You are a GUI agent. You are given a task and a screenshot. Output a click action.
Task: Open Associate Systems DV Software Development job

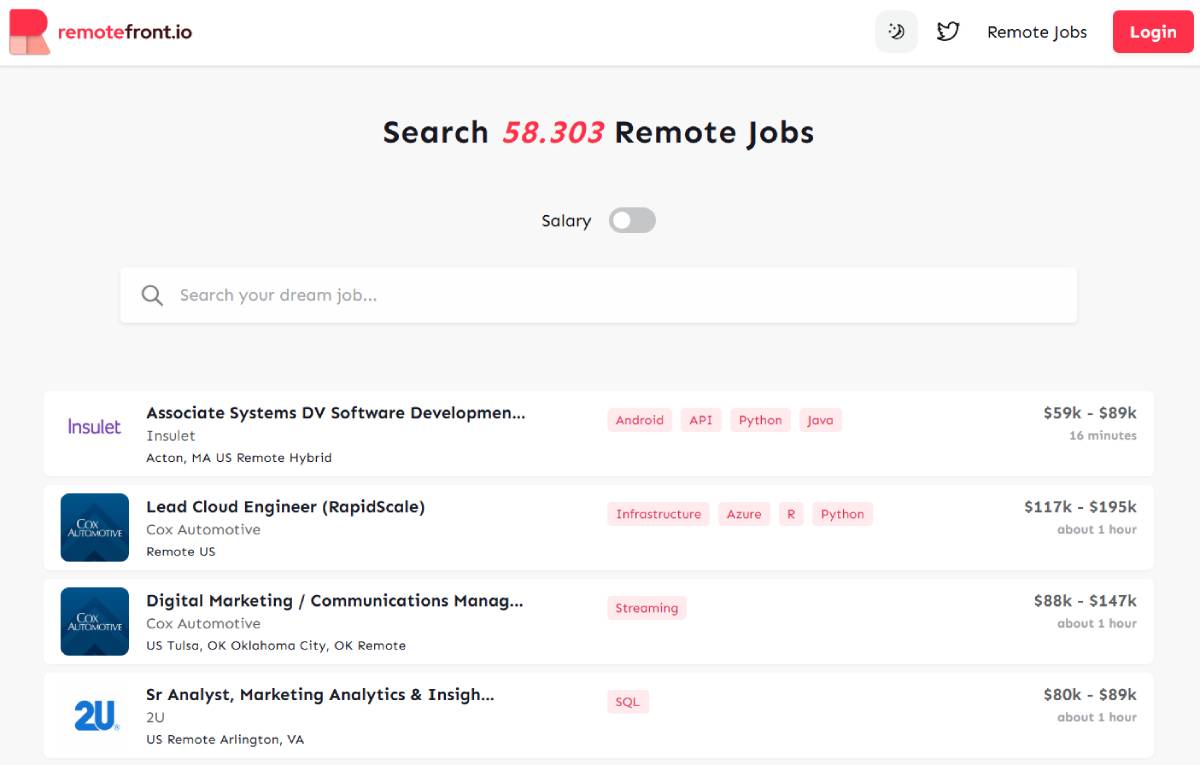(x=335, y=413)
